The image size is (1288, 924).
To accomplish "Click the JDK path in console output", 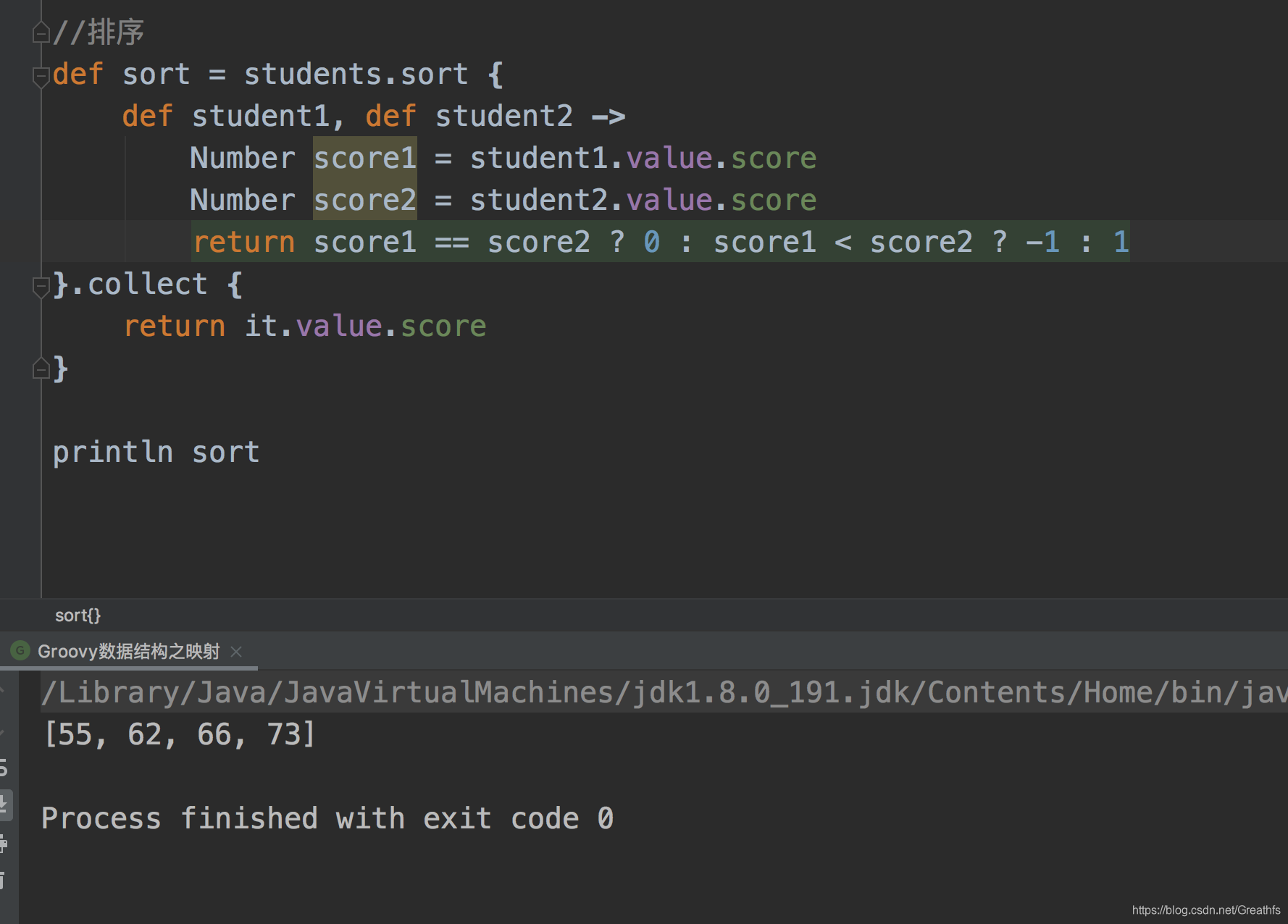I will coord(664,692).
